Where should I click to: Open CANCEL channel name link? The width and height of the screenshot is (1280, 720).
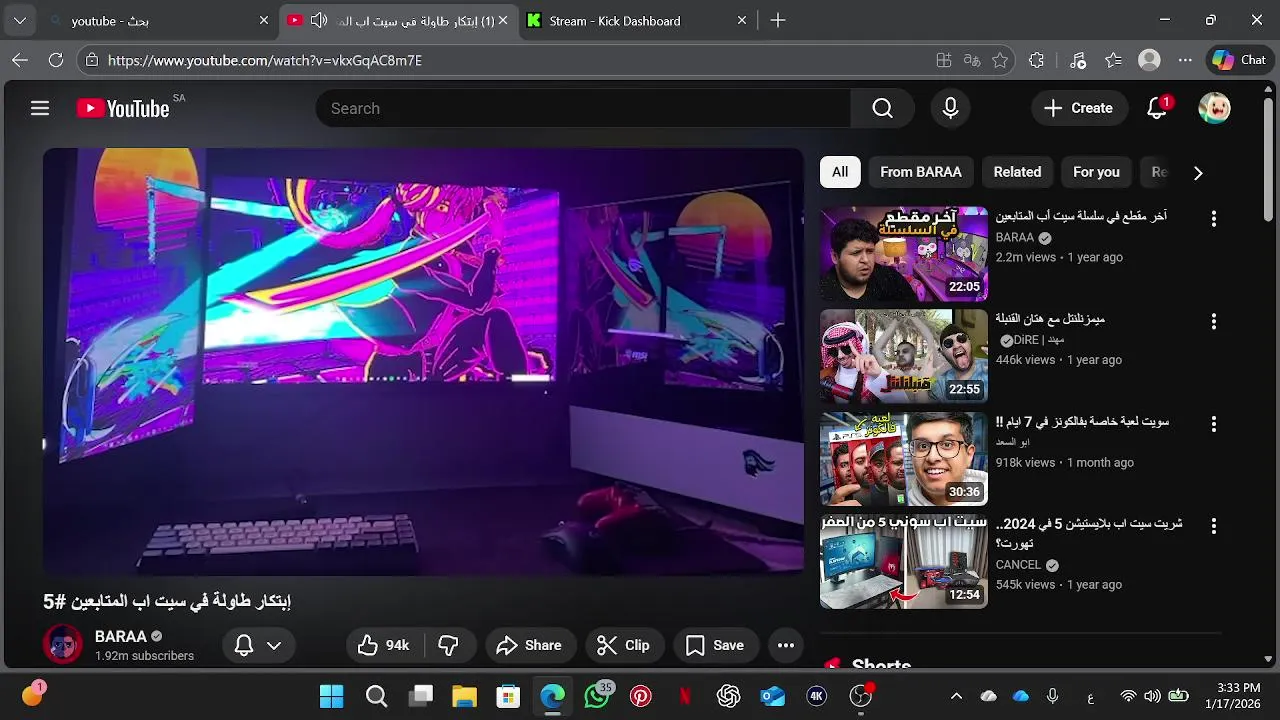1019,565
